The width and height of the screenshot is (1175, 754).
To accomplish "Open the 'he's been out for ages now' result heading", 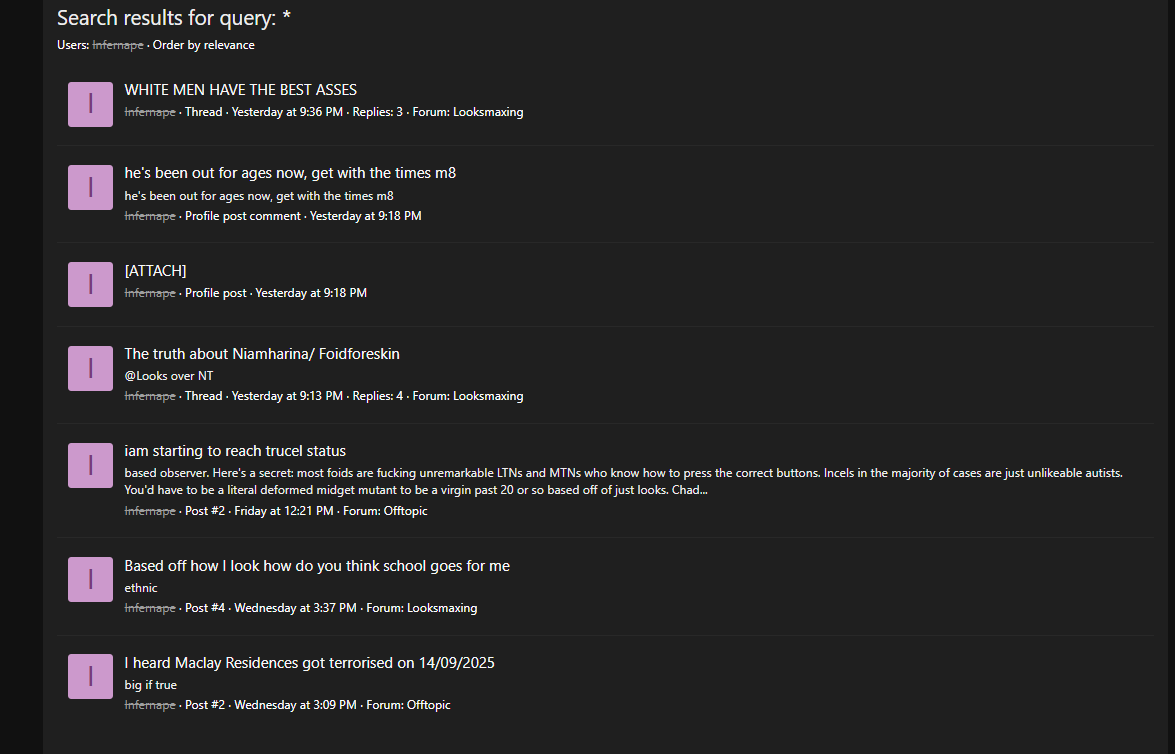I will coord(290,173).
